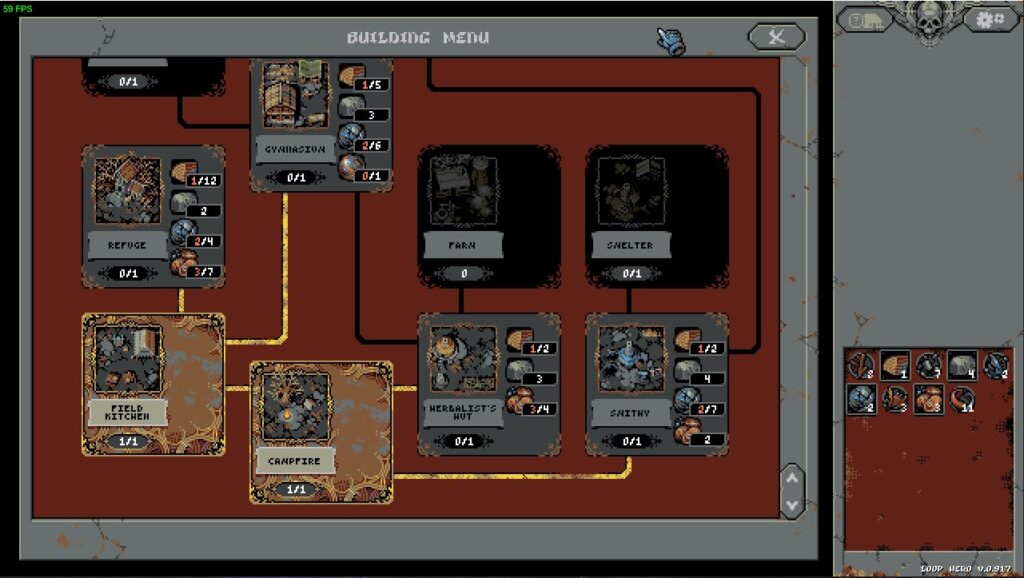Click Farm 0 built counter
This screenshot has width=1024, height=578.
coord(464,273)
